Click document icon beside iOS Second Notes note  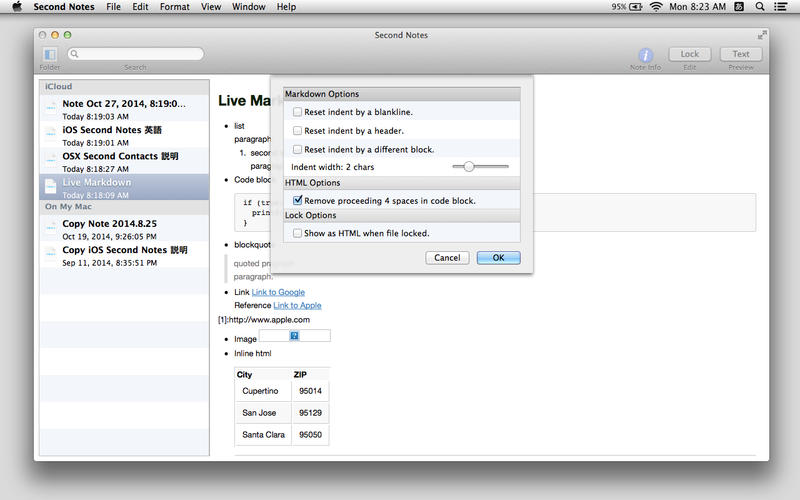[x=51, y=134]
